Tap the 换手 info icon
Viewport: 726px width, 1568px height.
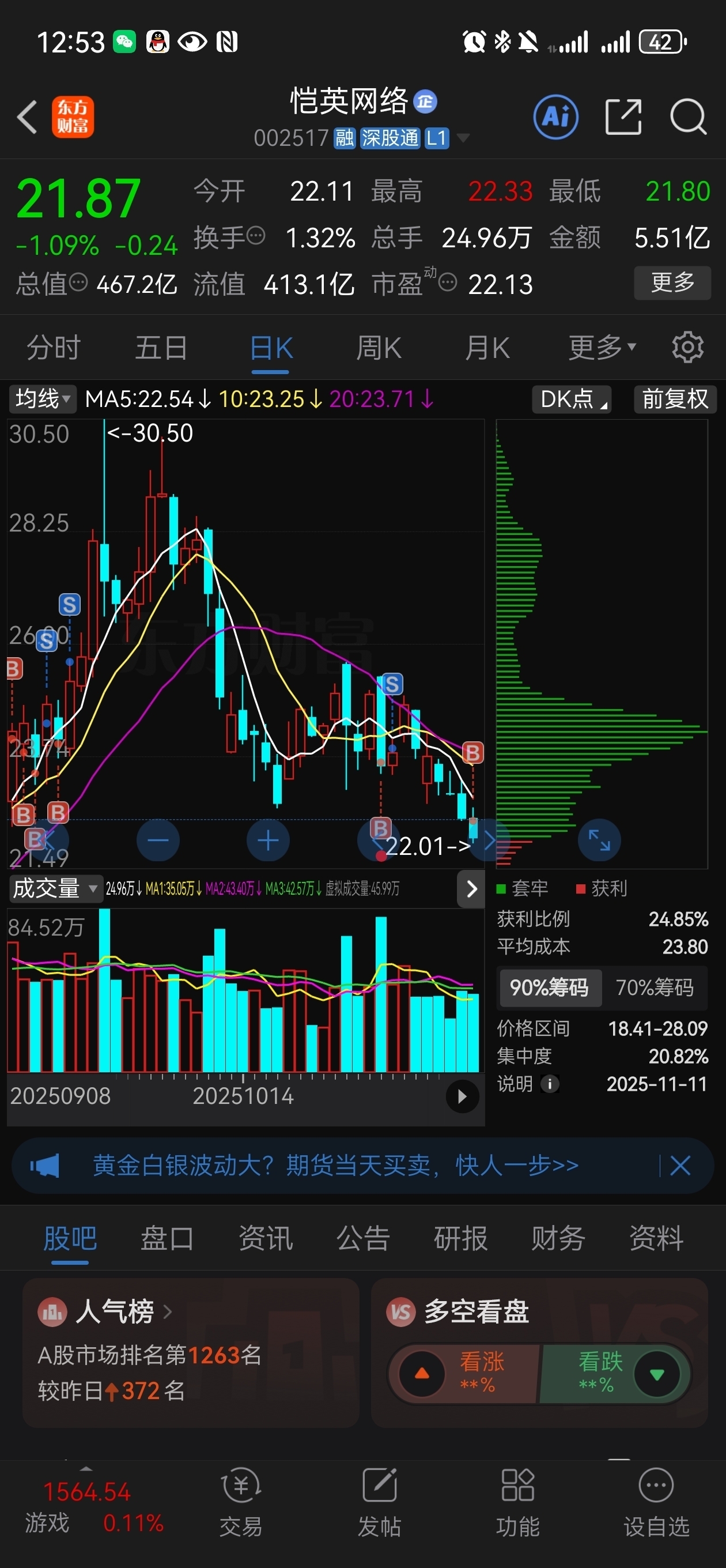256,235
